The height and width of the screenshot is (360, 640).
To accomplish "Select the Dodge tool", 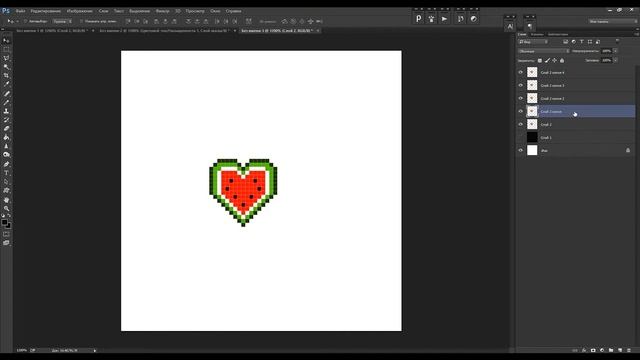I will tap(6, 155).
